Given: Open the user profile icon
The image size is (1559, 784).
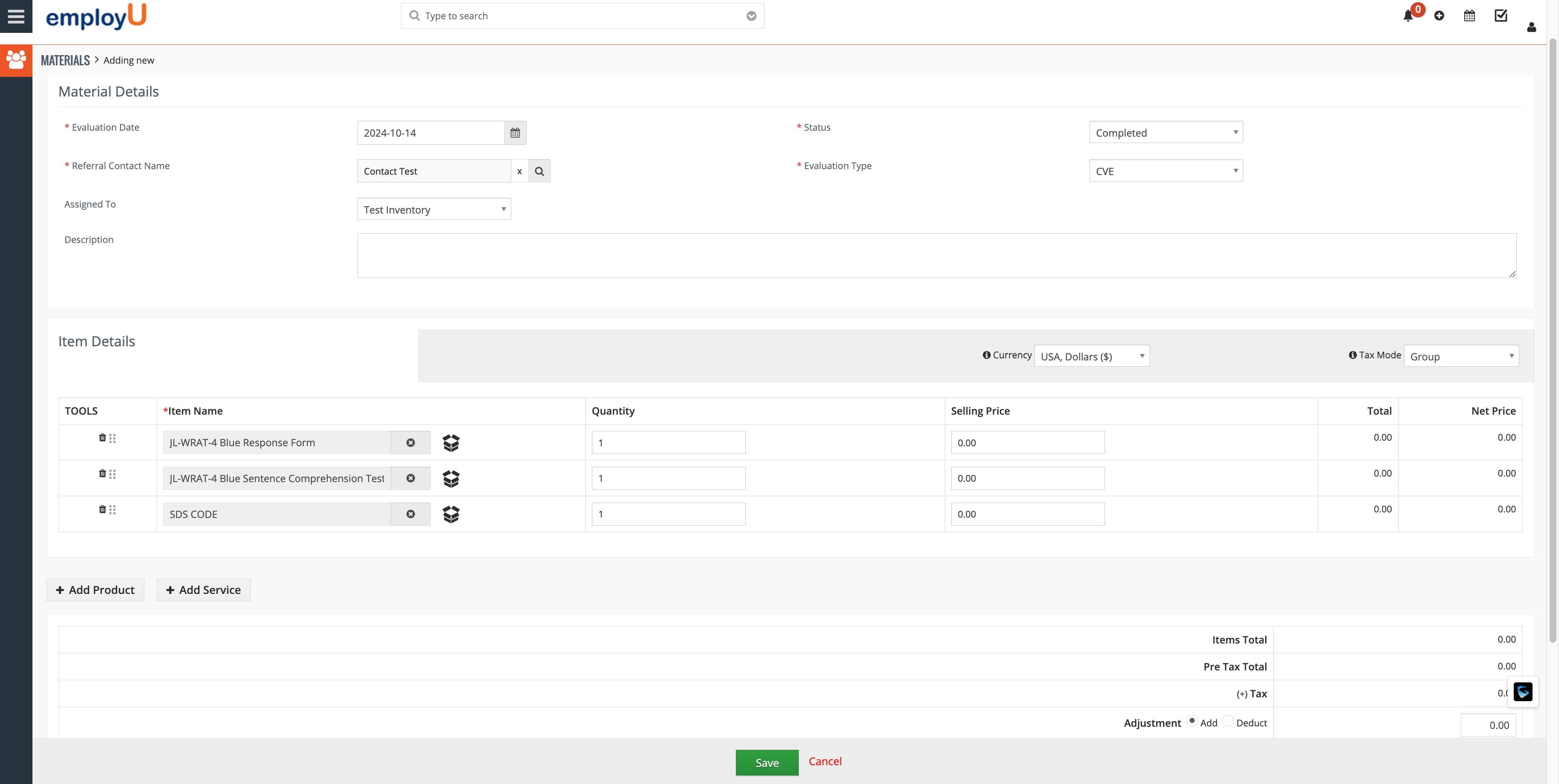Looking at the screenshot, I should click(x=1531, y=27).
